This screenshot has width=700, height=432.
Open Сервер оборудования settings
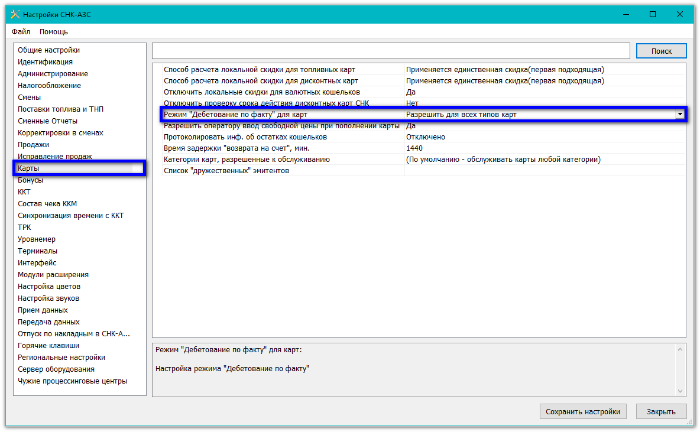click(56, 369)
